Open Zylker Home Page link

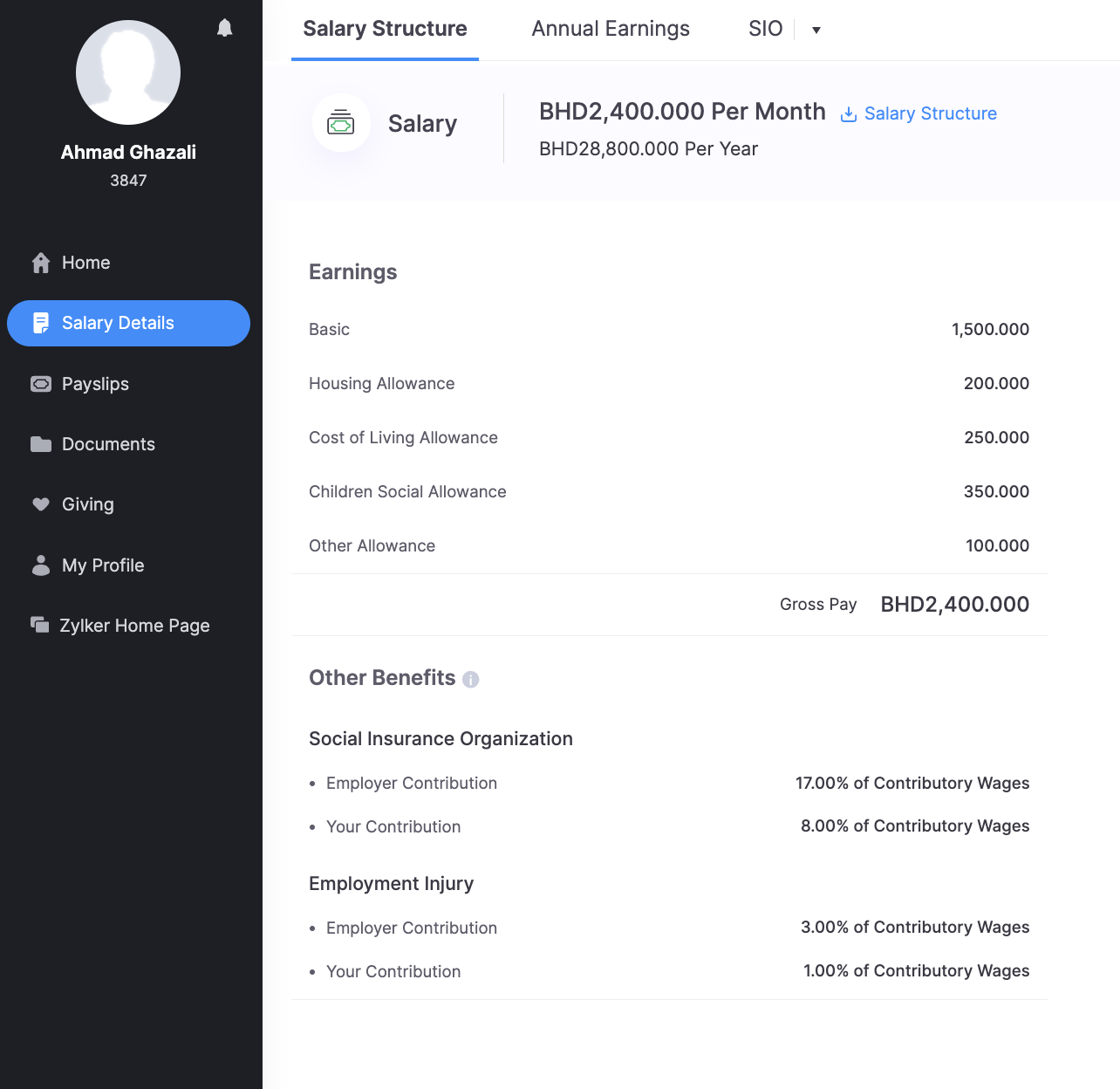tap(134, 626)
